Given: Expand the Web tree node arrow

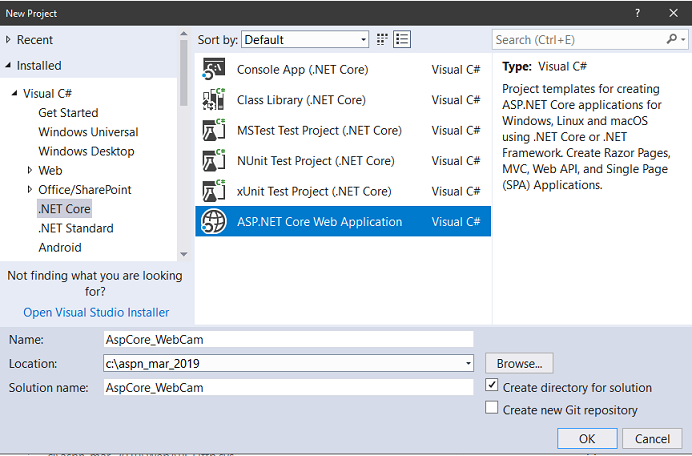Looking at the screenshot, I should pos(30,170).
